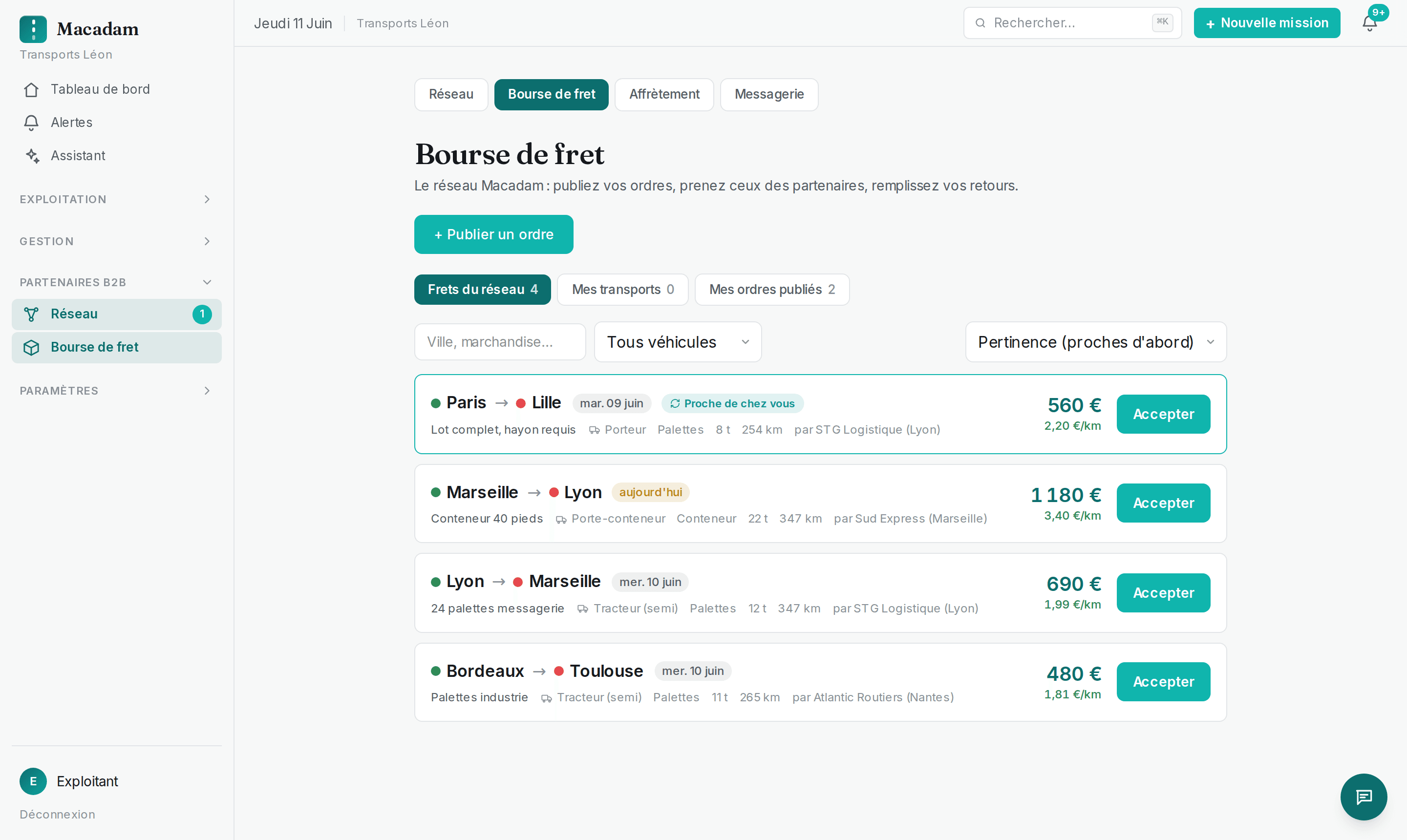The image size is (1407, 840).
Task: Open Alertes bell icon in sidebar
Action: click(31, 122)
